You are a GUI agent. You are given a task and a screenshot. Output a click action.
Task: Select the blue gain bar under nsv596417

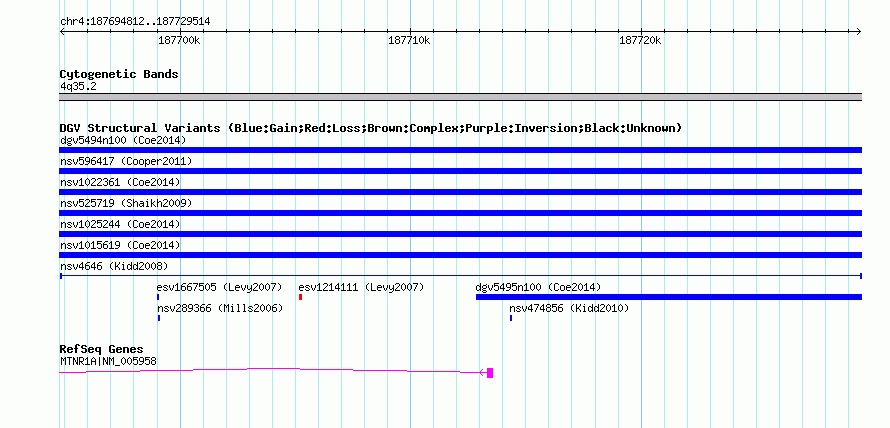(x=460, y=171)
